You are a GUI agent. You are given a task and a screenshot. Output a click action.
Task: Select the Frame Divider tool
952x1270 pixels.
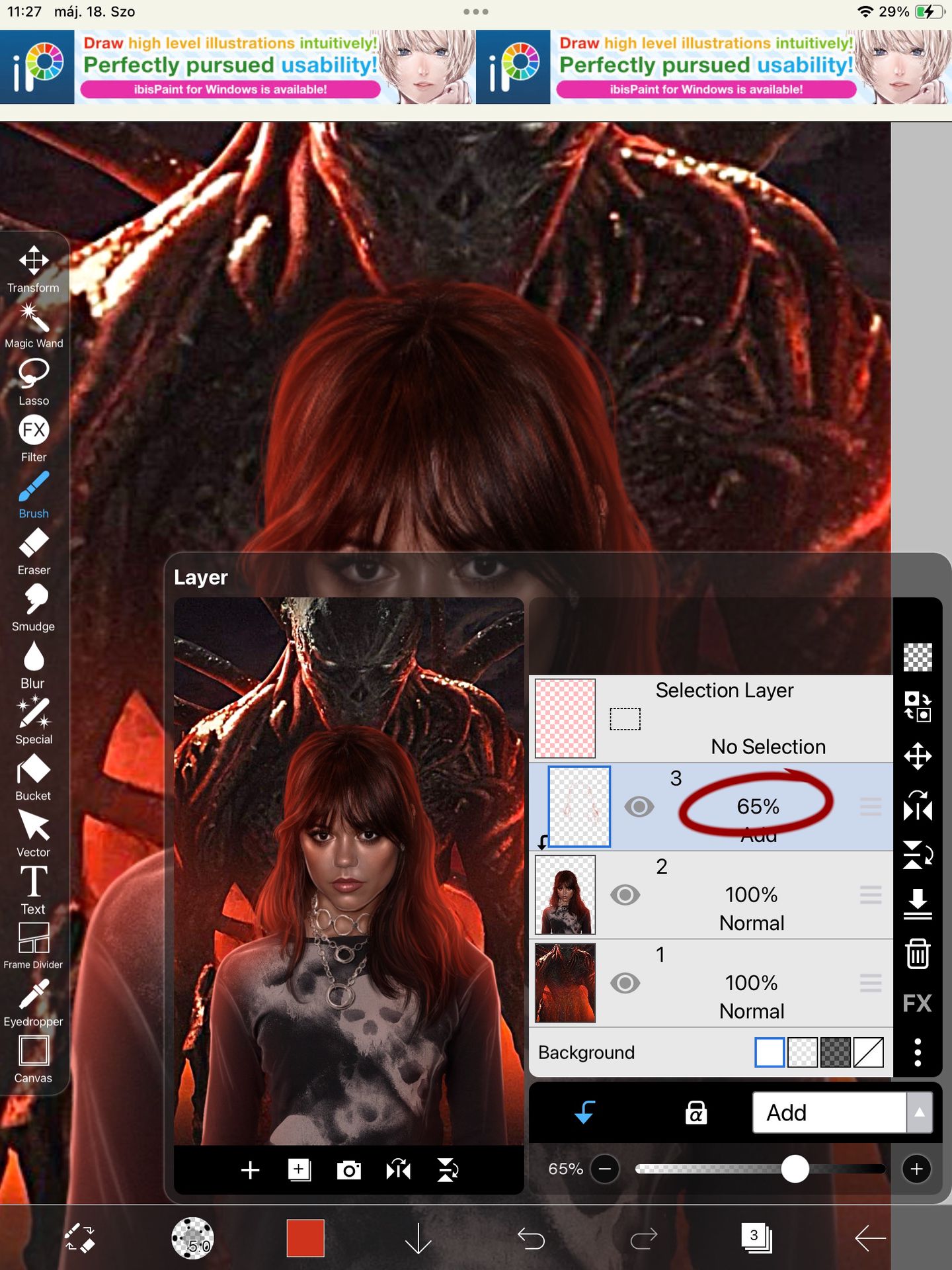[x=34, y=946]
